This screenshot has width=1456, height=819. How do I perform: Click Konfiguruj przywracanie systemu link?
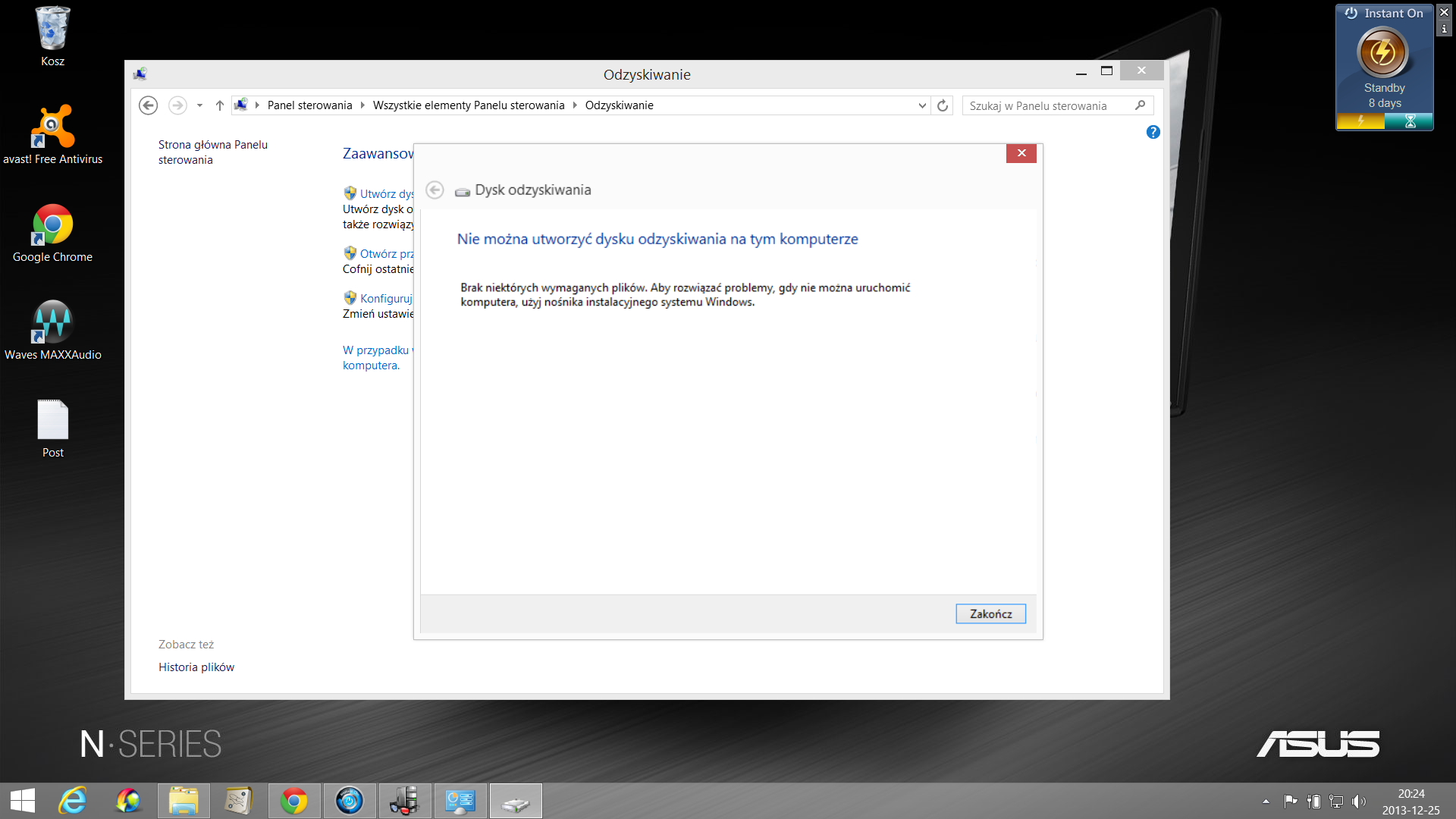tap(387, 299)
